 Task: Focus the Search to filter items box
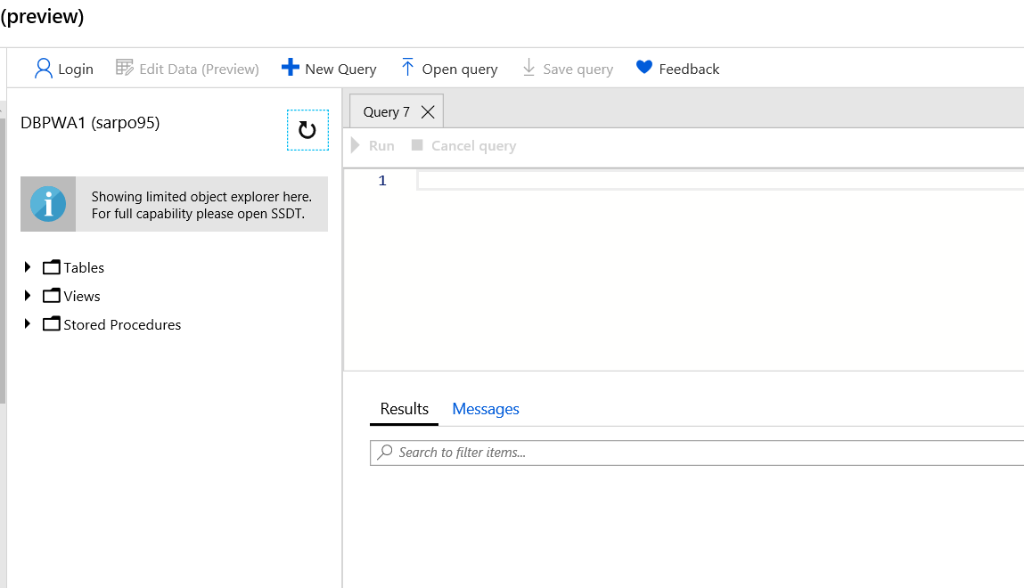(x=697, y=452)
